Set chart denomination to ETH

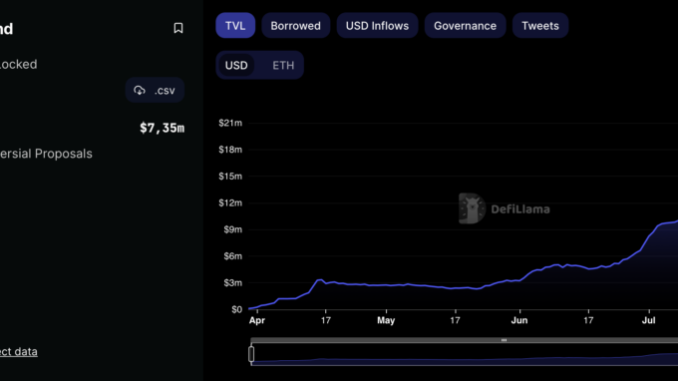[x=283, y=65]
